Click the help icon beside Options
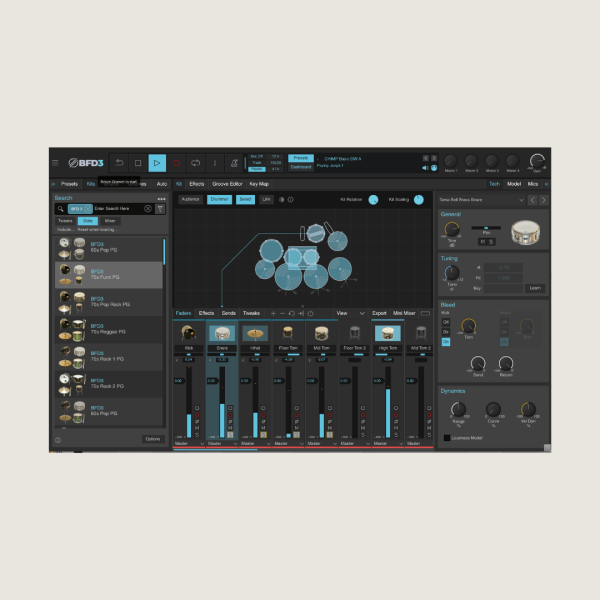600x600 pixels. tap(58, 440)
